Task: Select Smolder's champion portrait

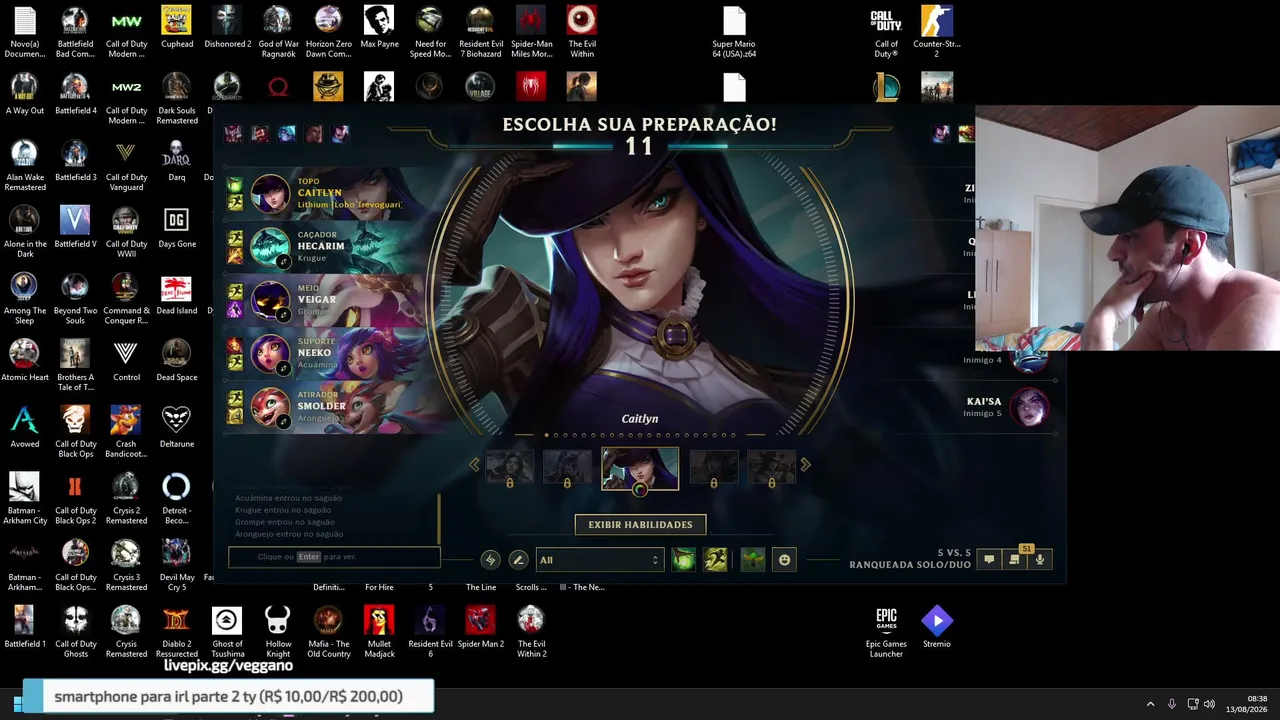Action: click(x=269, y=408)
